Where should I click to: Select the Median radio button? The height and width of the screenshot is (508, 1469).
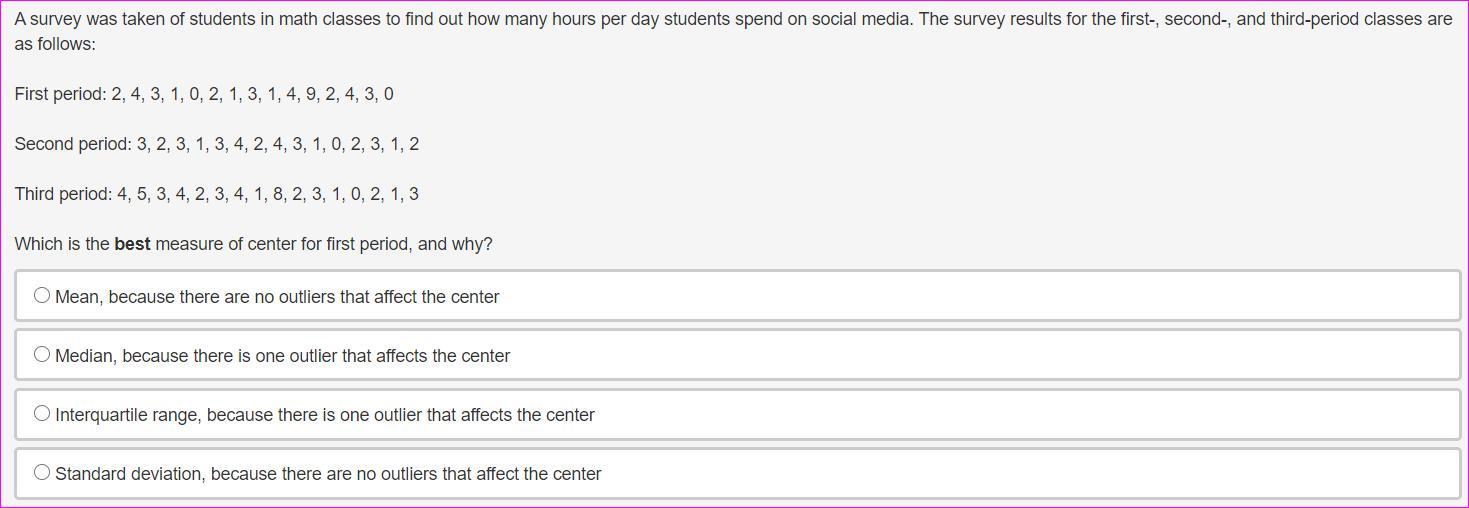click(42, 354)
